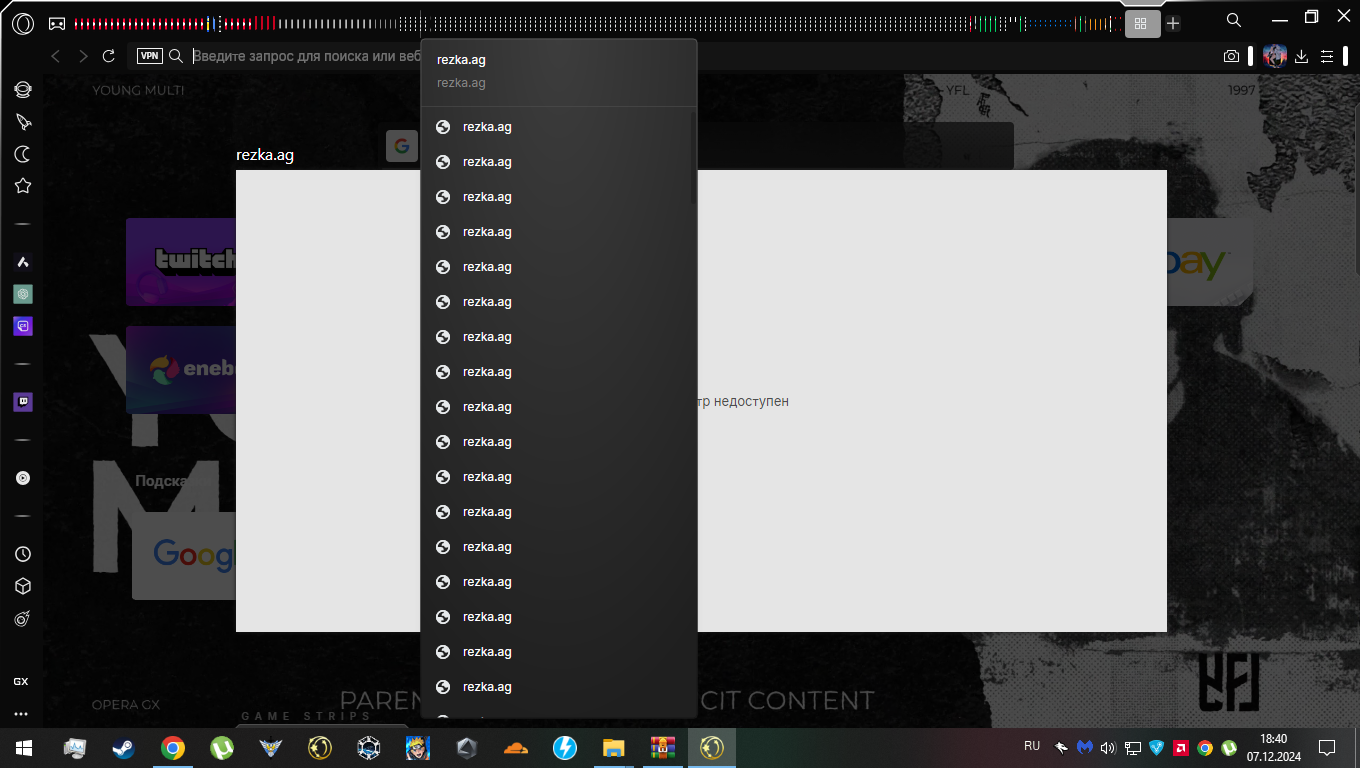1360x768 pixels.
Task: Open Easy Setup sliders icon
Action: click(1327, 57)
